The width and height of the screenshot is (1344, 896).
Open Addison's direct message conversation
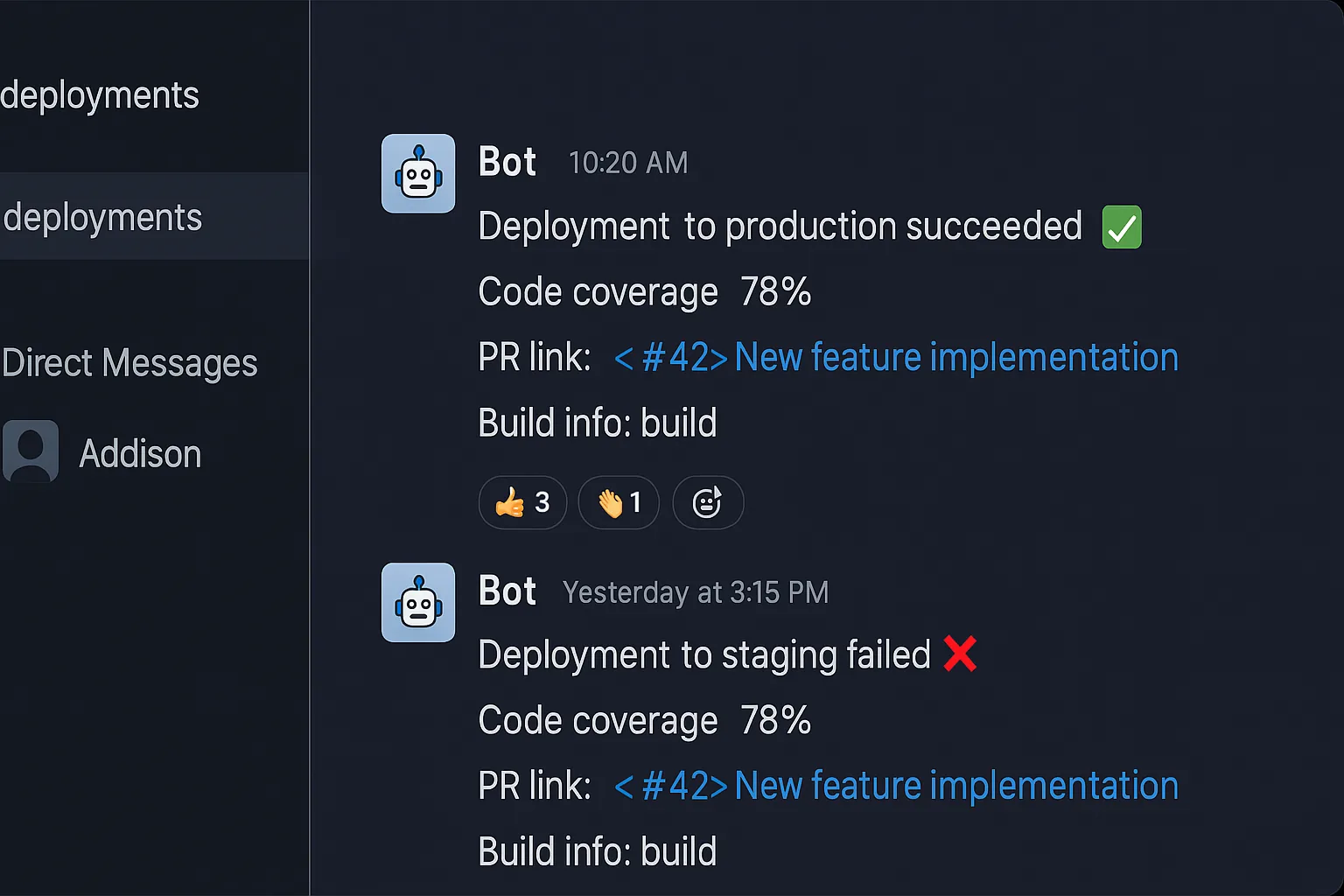pos(140,453)
